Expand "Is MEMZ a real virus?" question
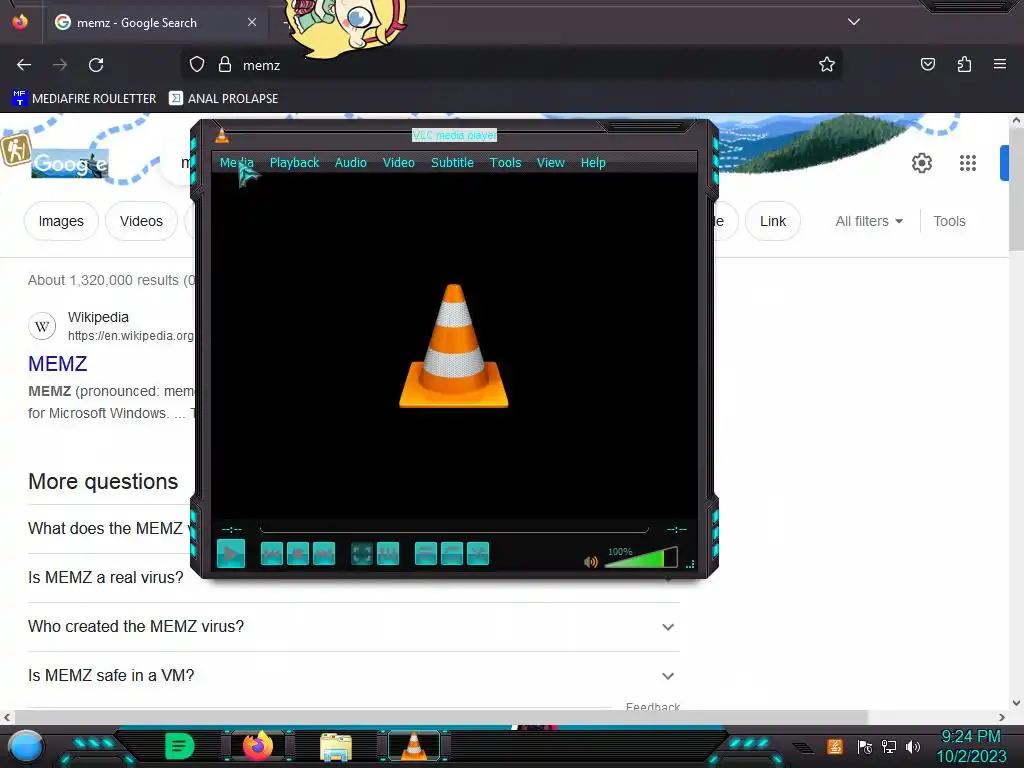This screenshot has width=1024, height=768. (x=105, y=577)
